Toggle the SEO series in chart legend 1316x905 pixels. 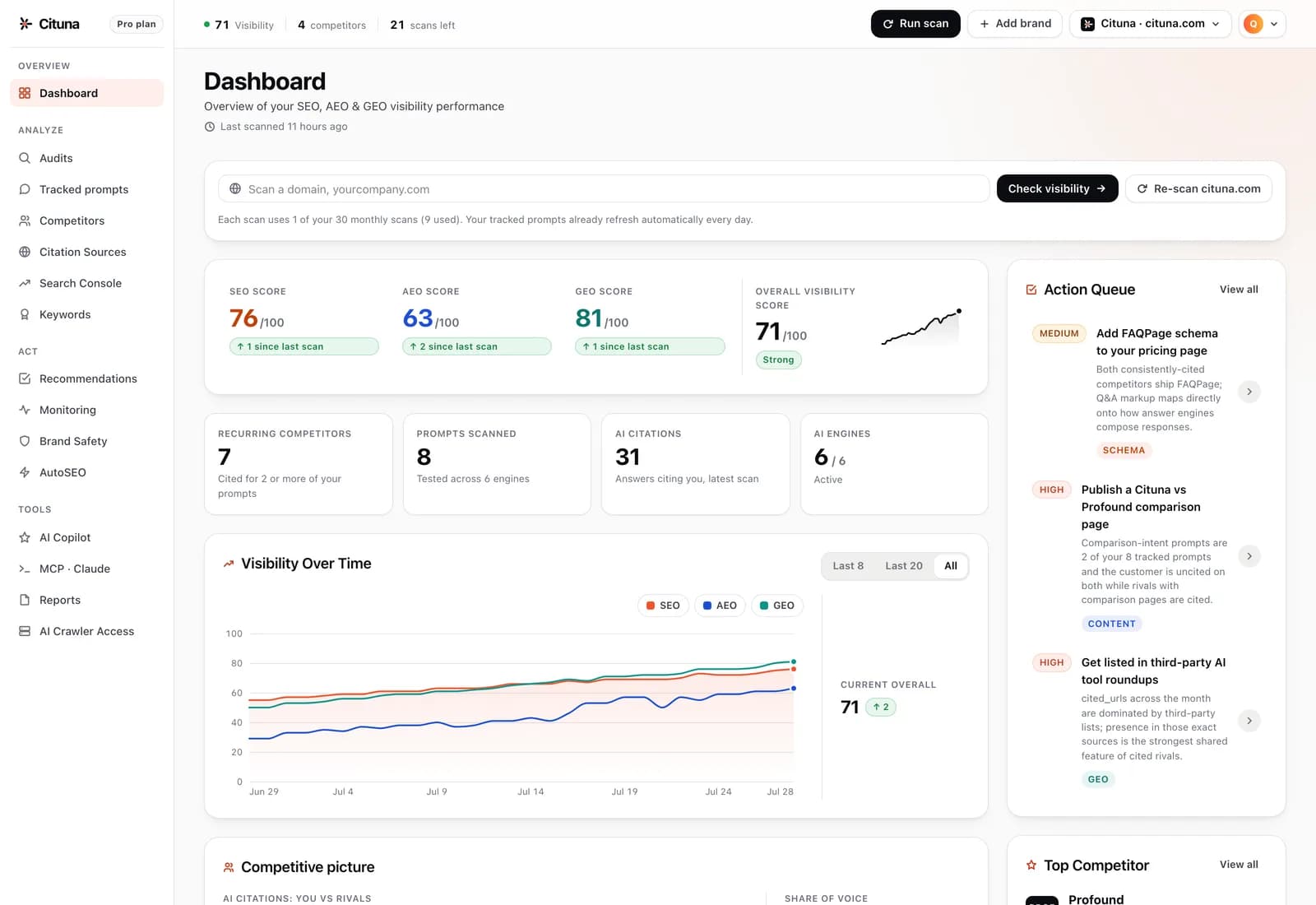[x=663, y=606]
